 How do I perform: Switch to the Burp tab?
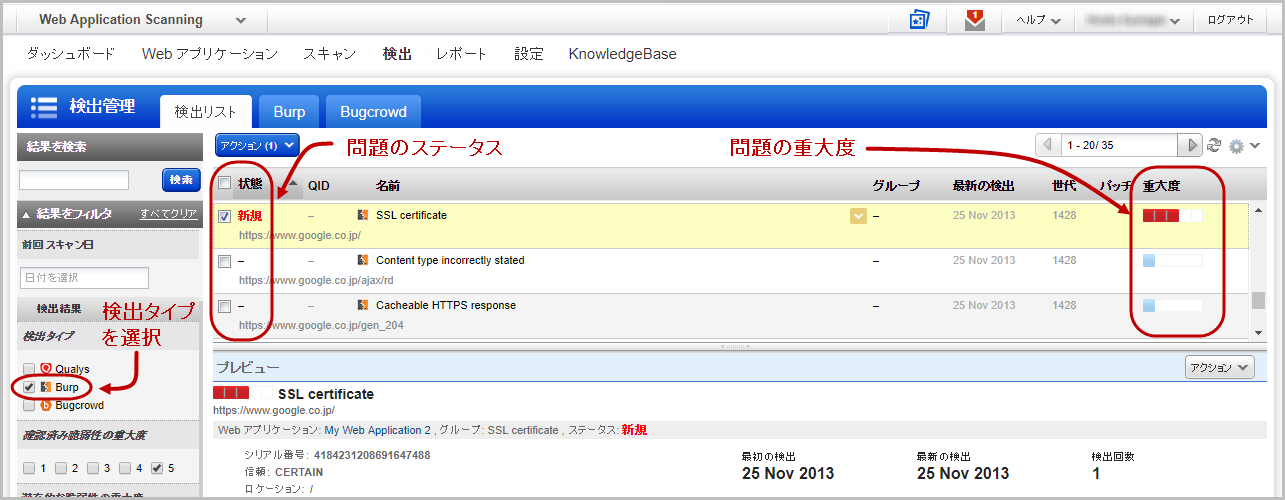(289, 112)
